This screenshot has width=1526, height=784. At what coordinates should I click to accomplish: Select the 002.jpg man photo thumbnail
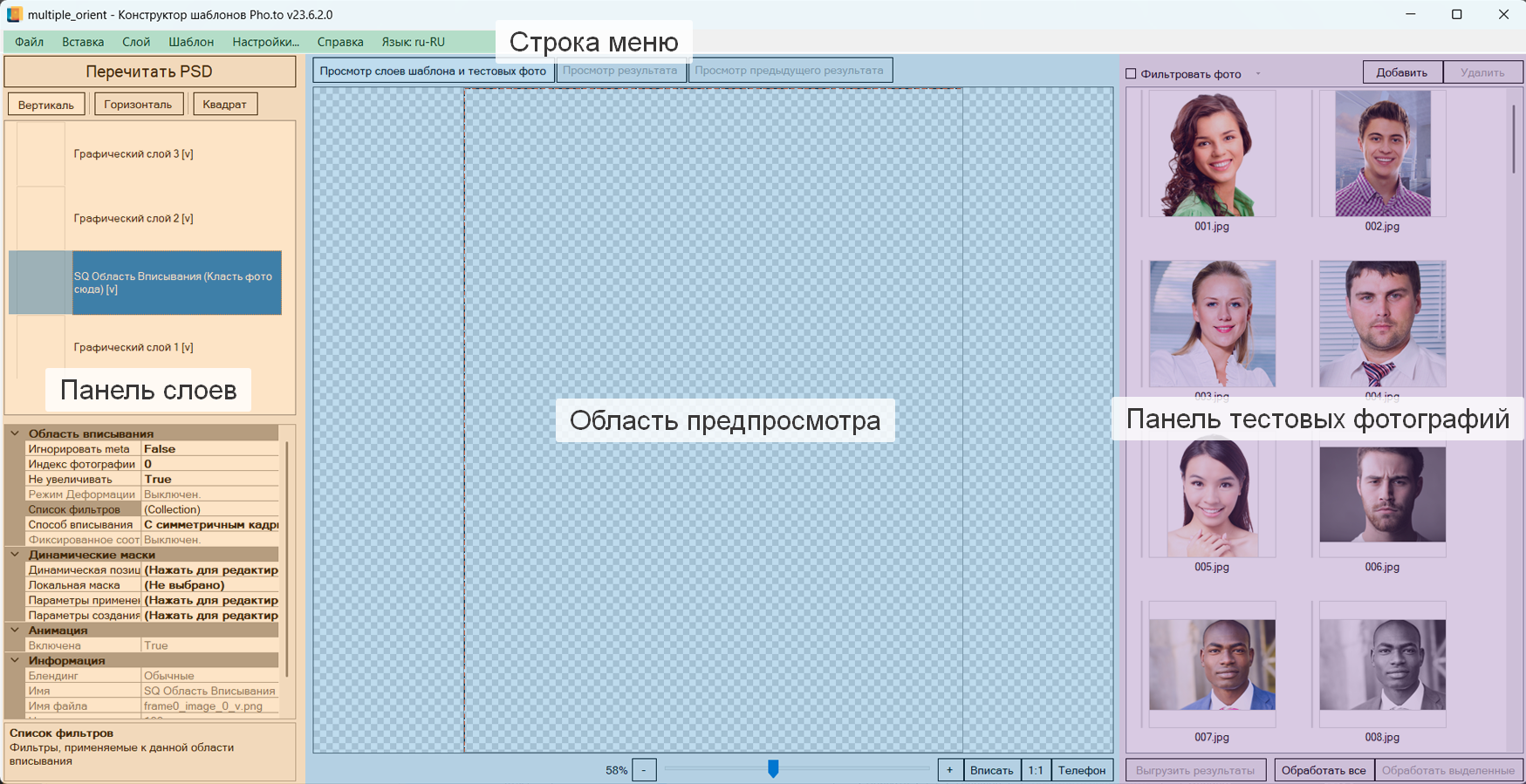point(1381,154)
